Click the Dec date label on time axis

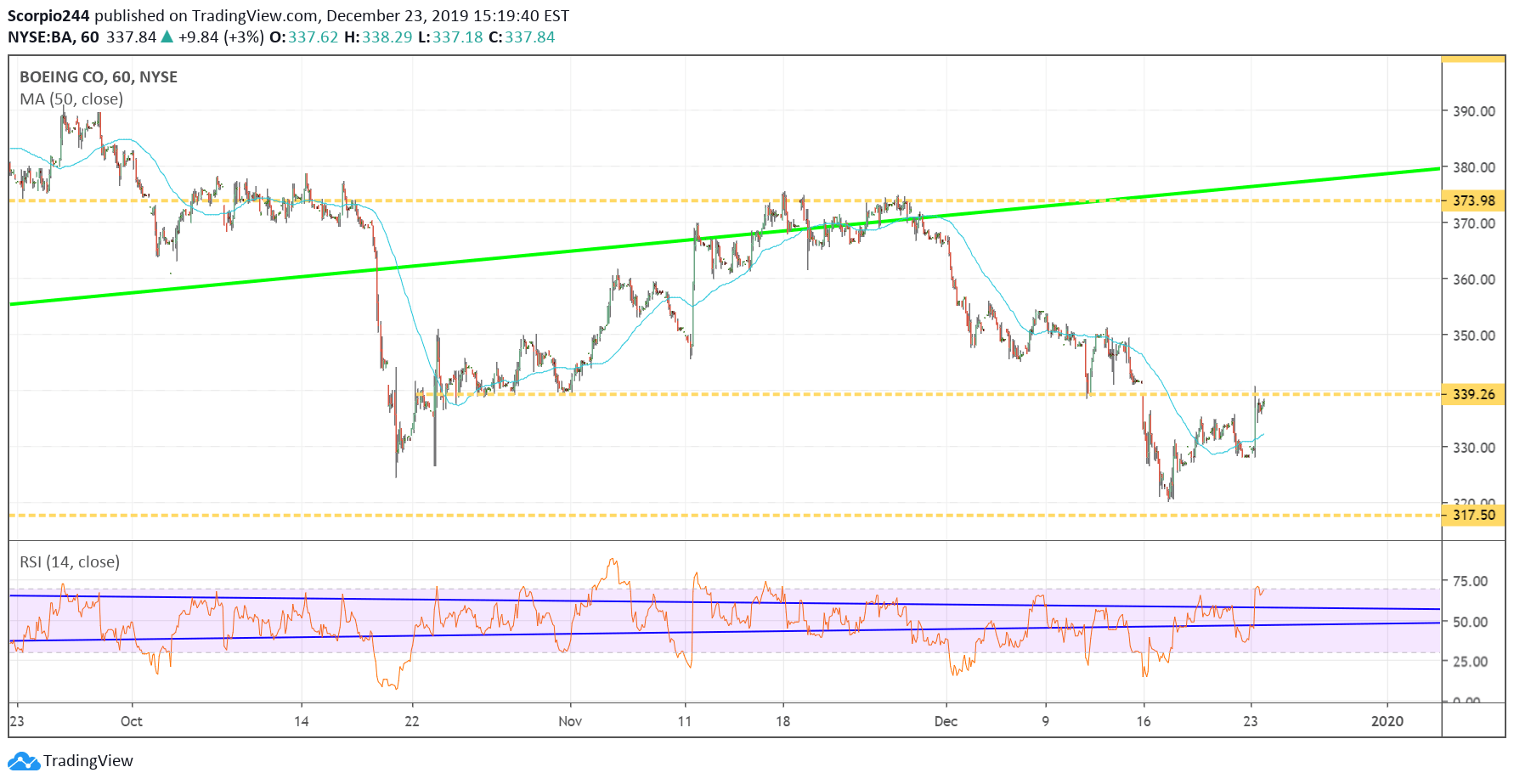click(x=946, y=721)
